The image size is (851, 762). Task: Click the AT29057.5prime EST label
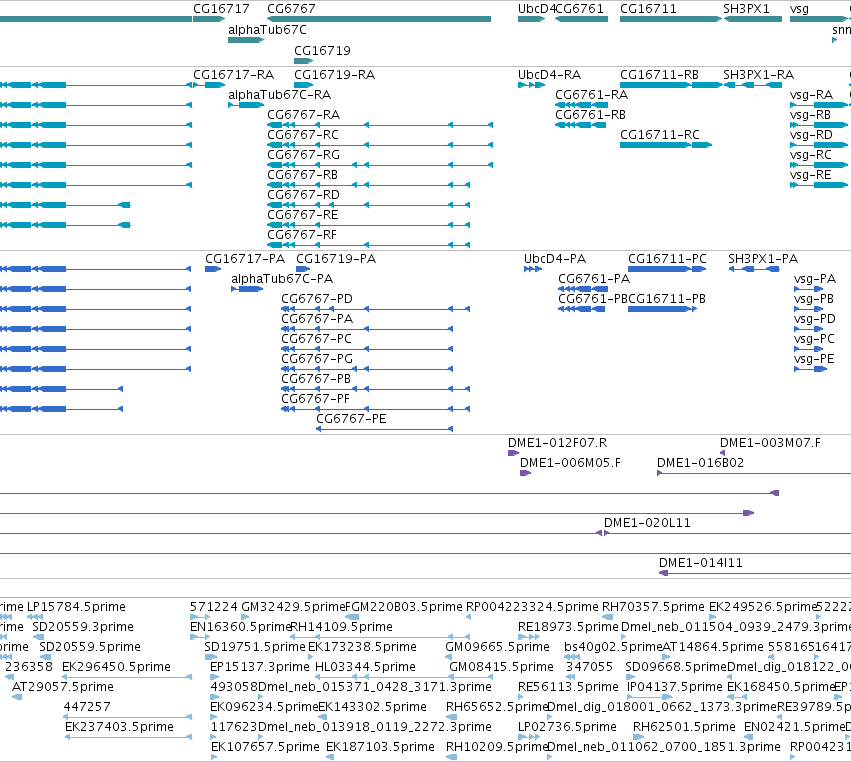tap(63, 687)
